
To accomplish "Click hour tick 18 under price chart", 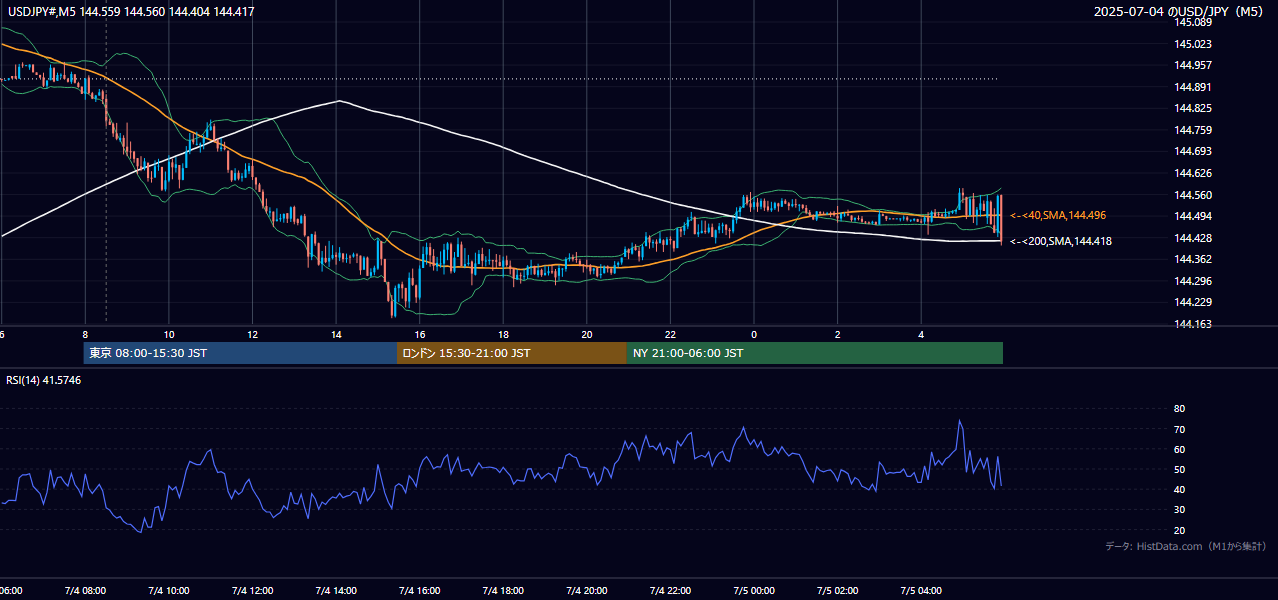I will (504, 334).
